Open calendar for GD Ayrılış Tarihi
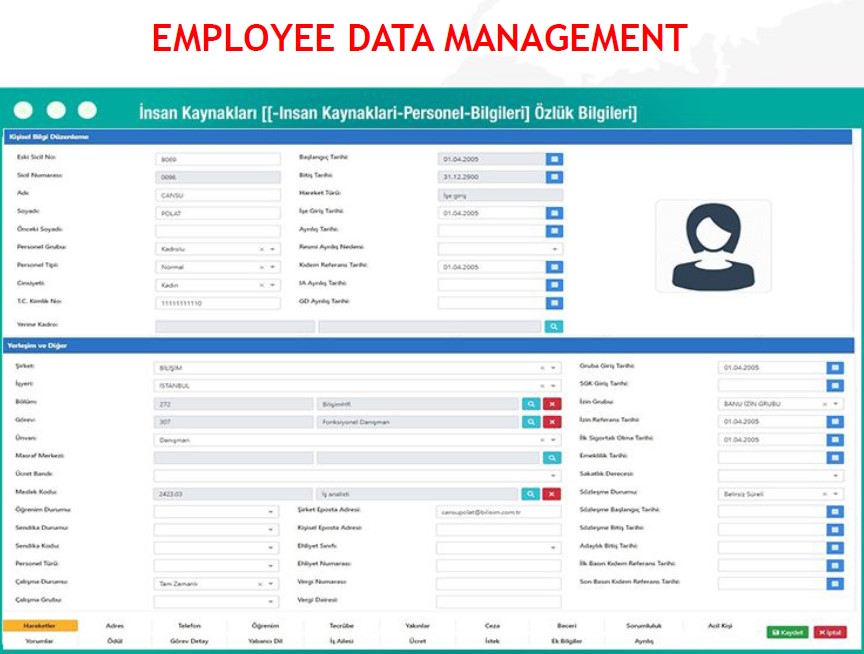 coord(554,303)
